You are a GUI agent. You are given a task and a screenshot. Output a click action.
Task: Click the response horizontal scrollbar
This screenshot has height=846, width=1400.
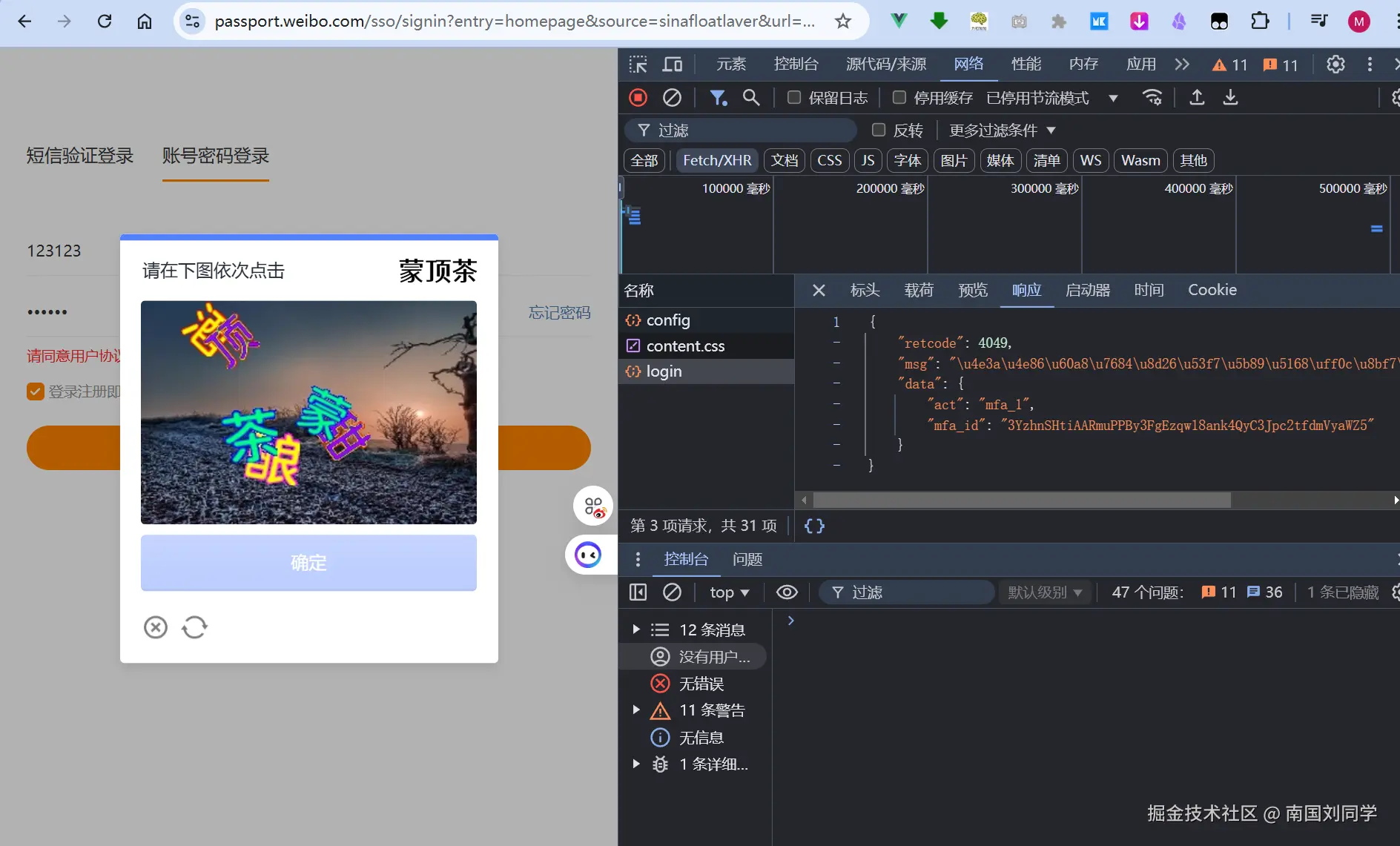tap(1022, 500)
